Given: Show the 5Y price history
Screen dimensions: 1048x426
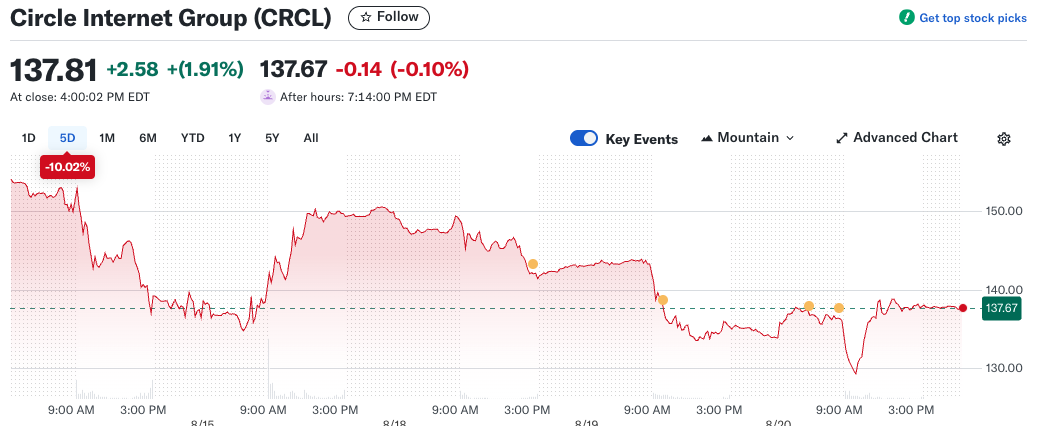Looking at the screenshot, I should tap(272, 138).
